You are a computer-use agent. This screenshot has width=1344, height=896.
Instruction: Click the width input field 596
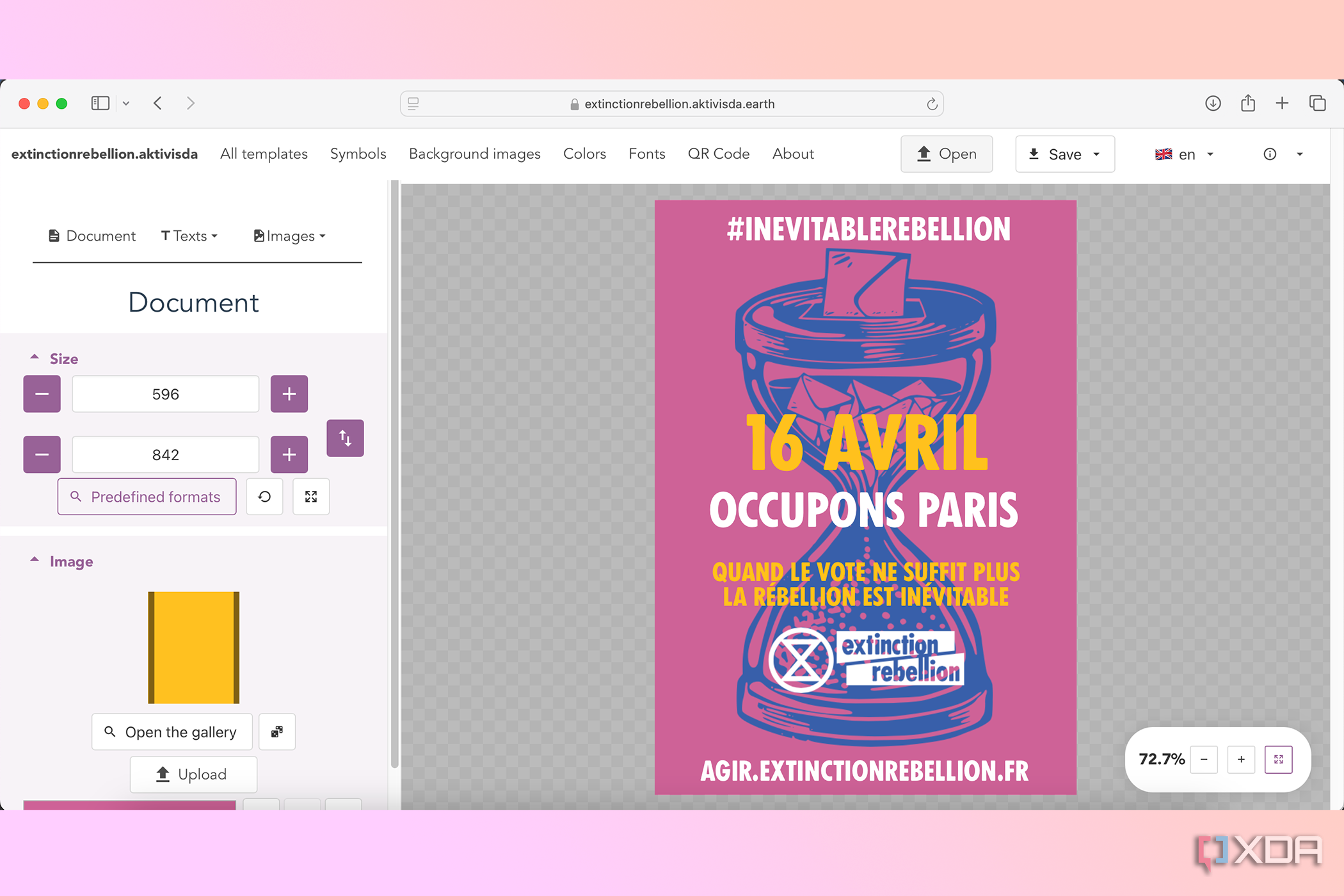click(x=166, y=394)
